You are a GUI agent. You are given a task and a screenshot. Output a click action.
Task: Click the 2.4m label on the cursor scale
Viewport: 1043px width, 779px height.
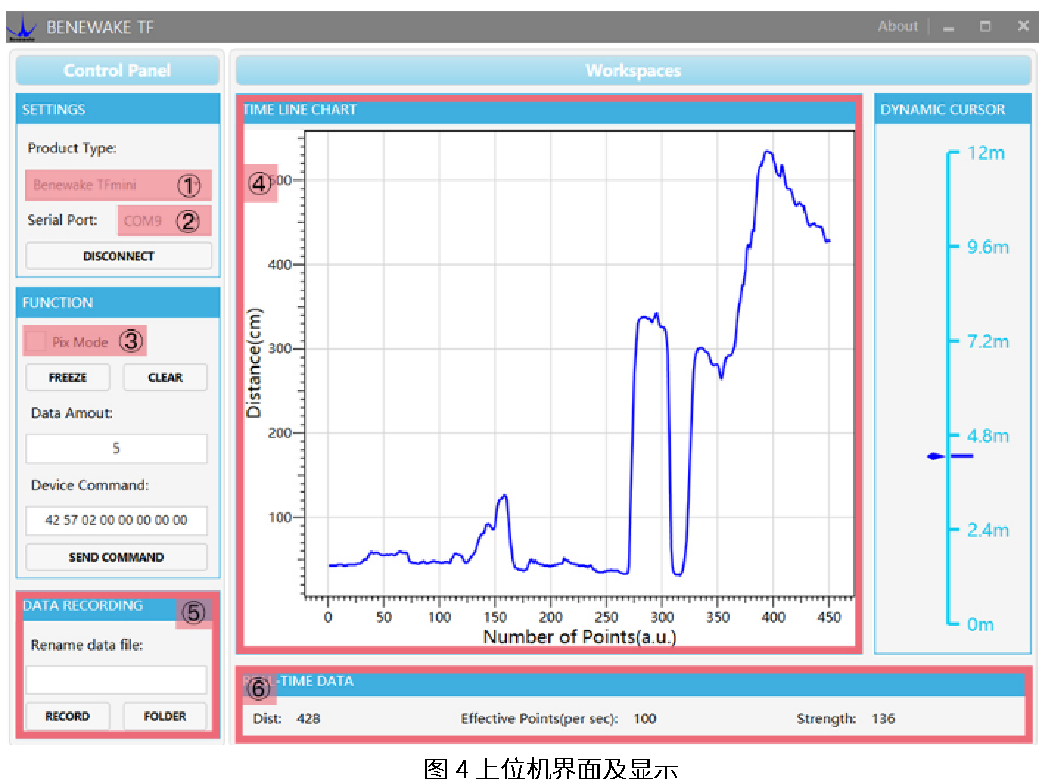[x=988, y=530]
